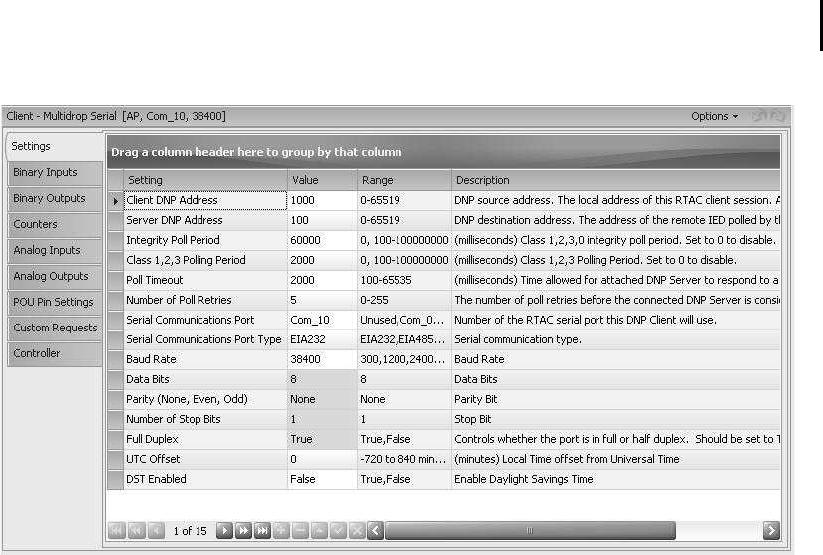The width and height of the screenshot is (823, 555).
Task: Select the Number of Stop Bits row
Action: [x=444, y=420]
